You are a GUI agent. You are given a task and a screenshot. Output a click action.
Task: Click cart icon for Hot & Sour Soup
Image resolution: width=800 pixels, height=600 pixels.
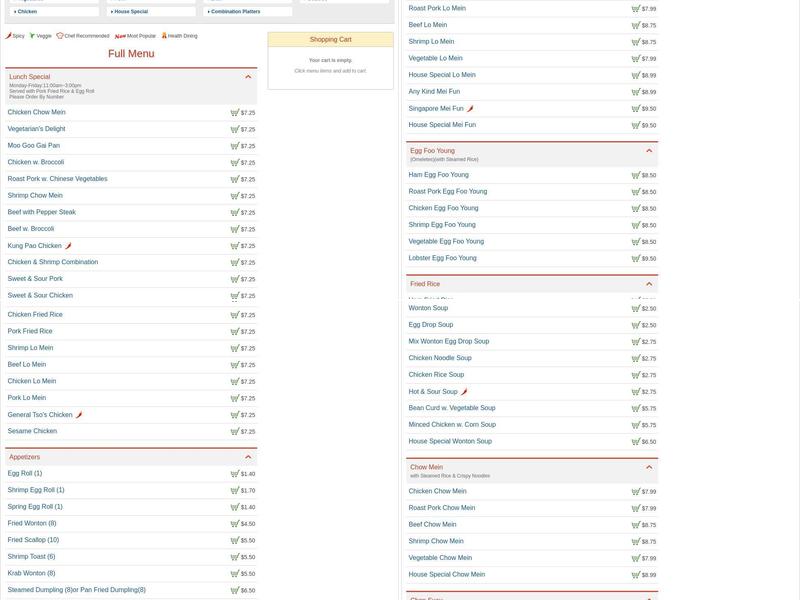(636, 392)
